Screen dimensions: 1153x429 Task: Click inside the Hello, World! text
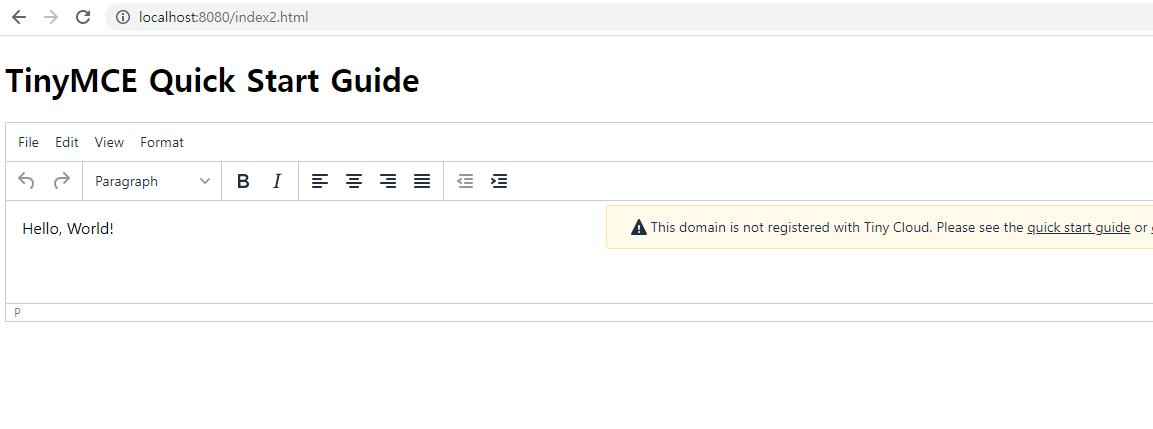coord(68,229)
